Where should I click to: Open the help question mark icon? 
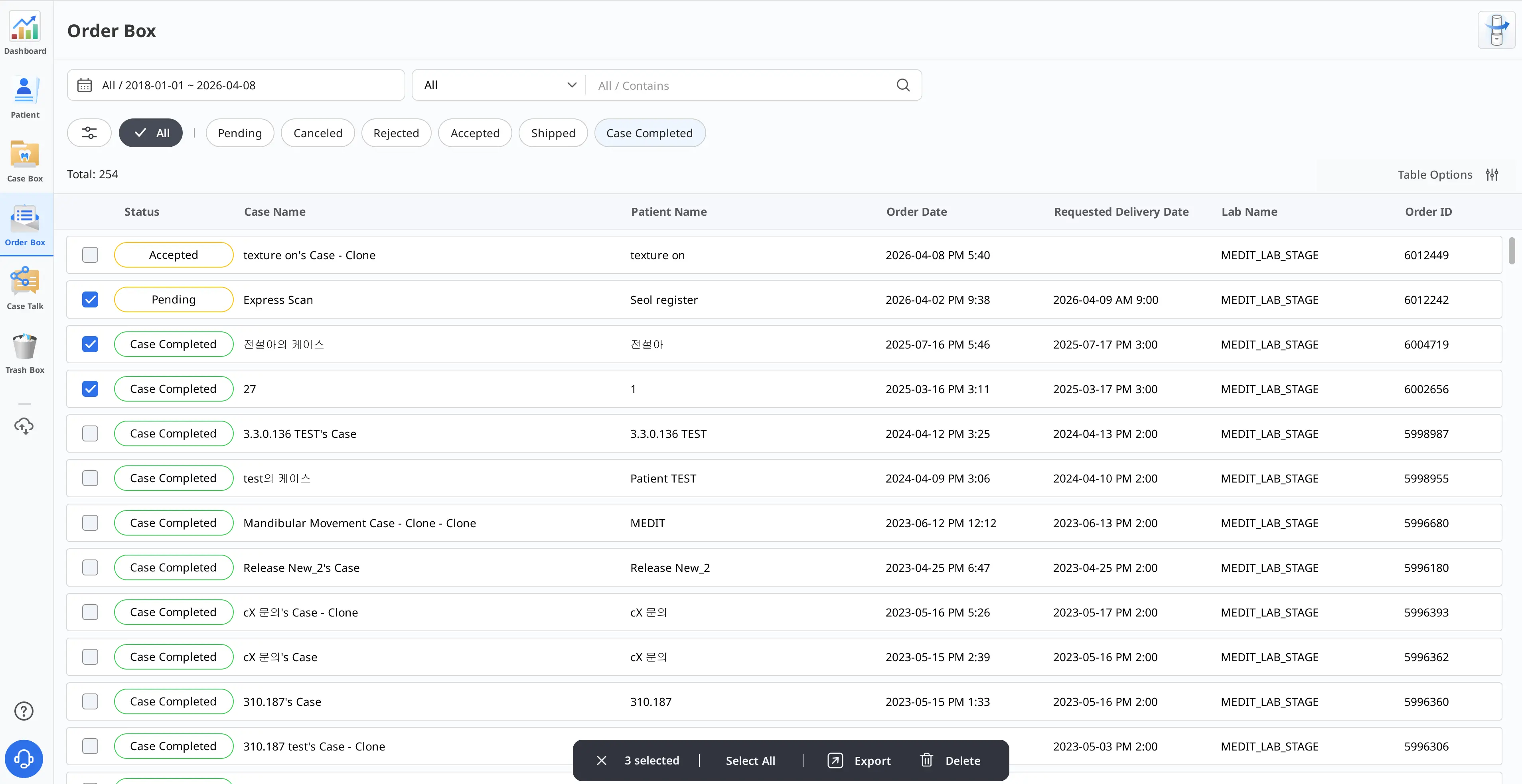click(24, 711)
